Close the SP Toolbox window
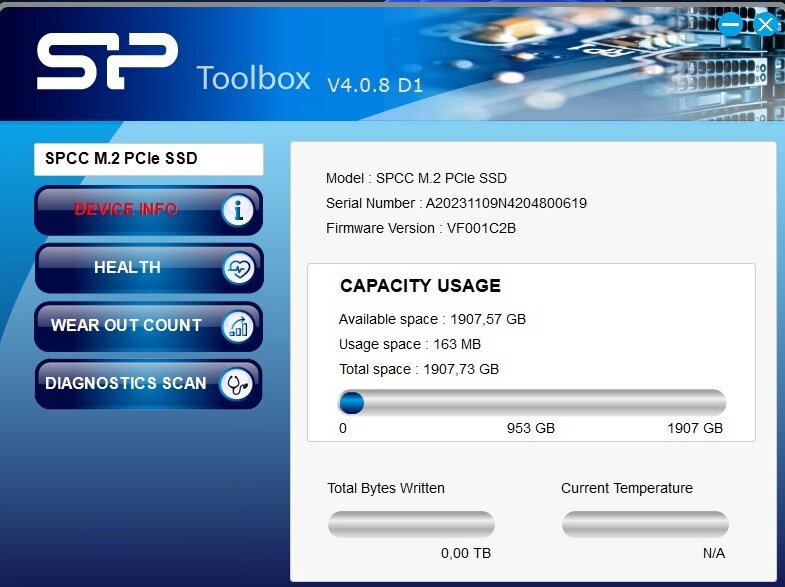The width and height of the screenshot is (785, 587). (x=765, y=24)
